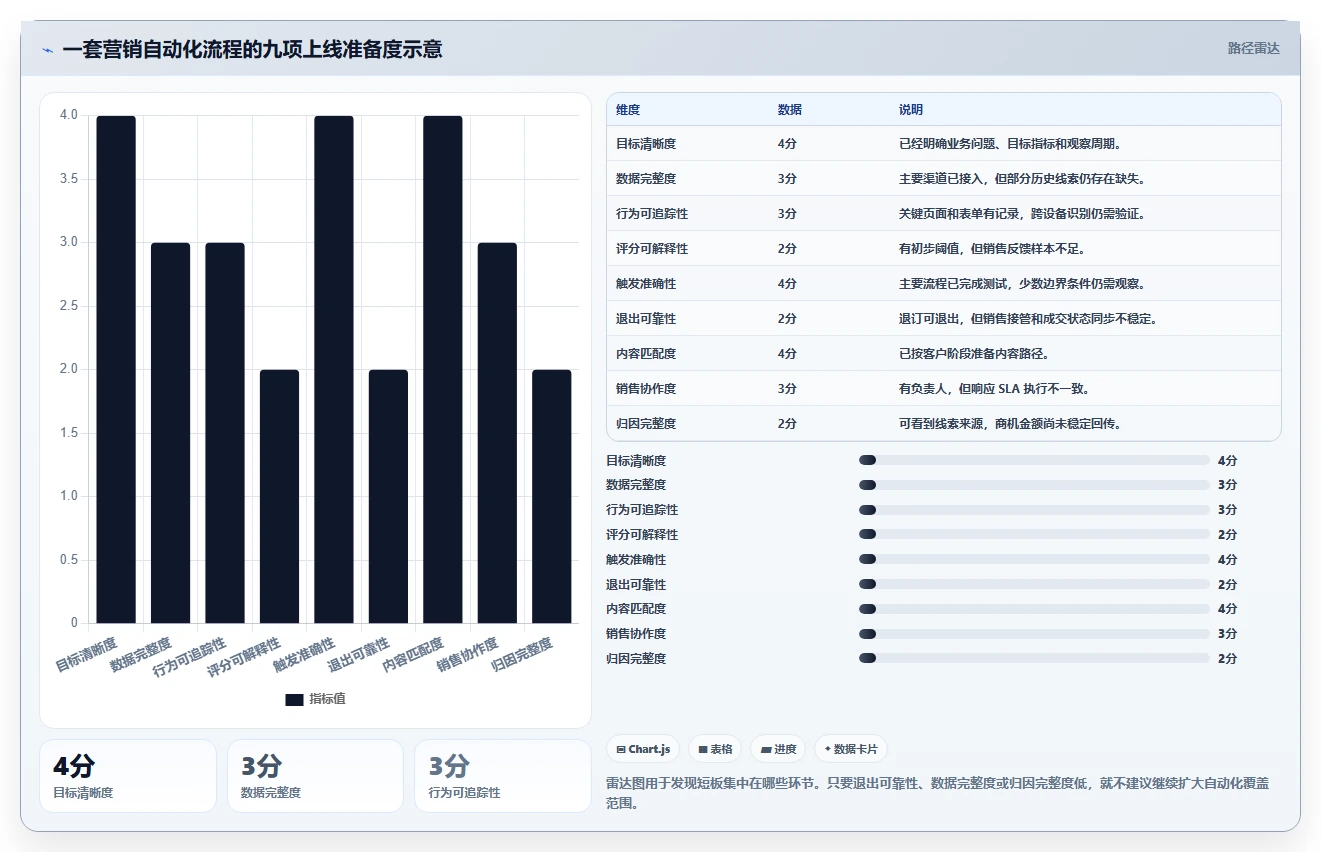Click the 行为可追踪性 bar in the bar chart
The height and width of the screenshot is (852, 1321).
225,433
